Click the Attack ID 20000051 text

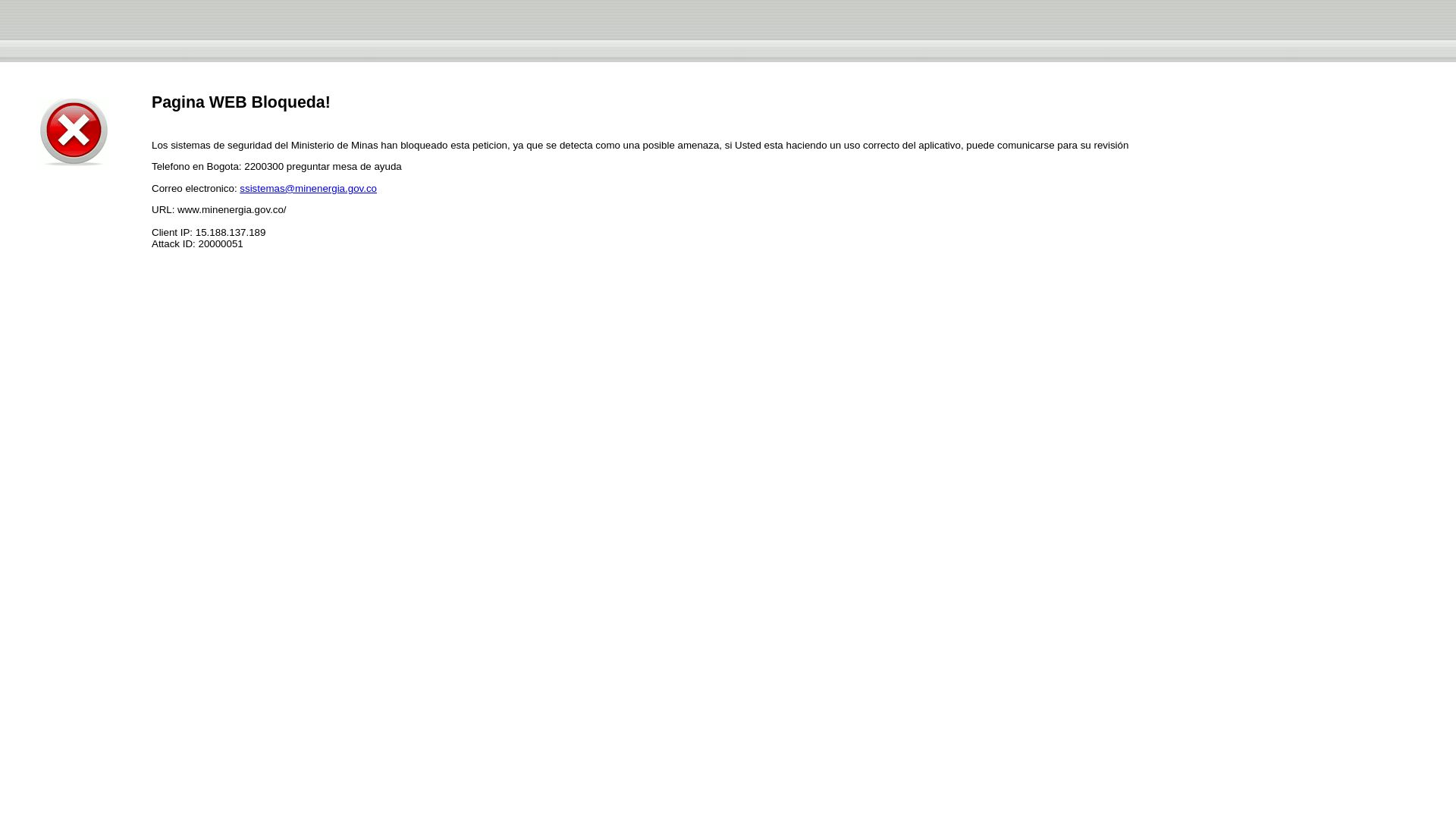[x=197, y=244]
